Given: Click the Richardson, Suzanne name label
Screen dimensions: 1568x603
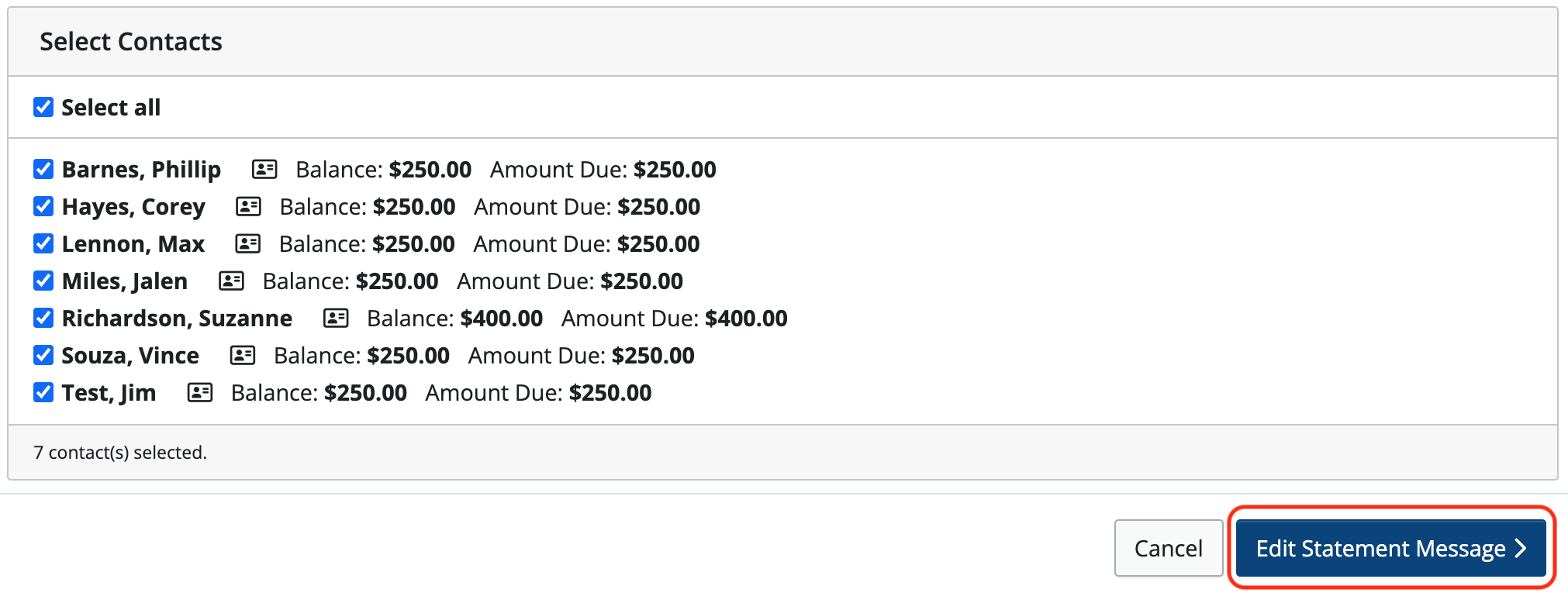Looking at the screenshot, I should point(177,319).
